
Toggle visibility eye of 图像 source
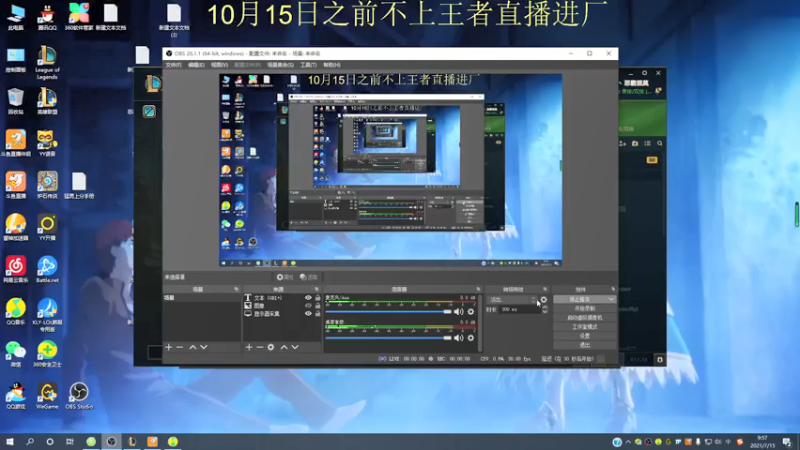coord(308,306)
